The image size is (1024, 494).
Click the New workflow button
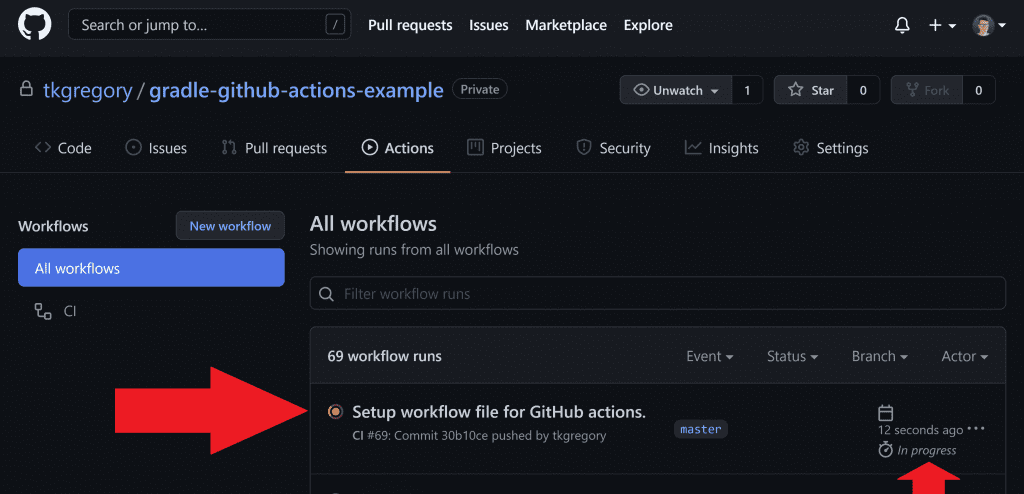[230, 226]
